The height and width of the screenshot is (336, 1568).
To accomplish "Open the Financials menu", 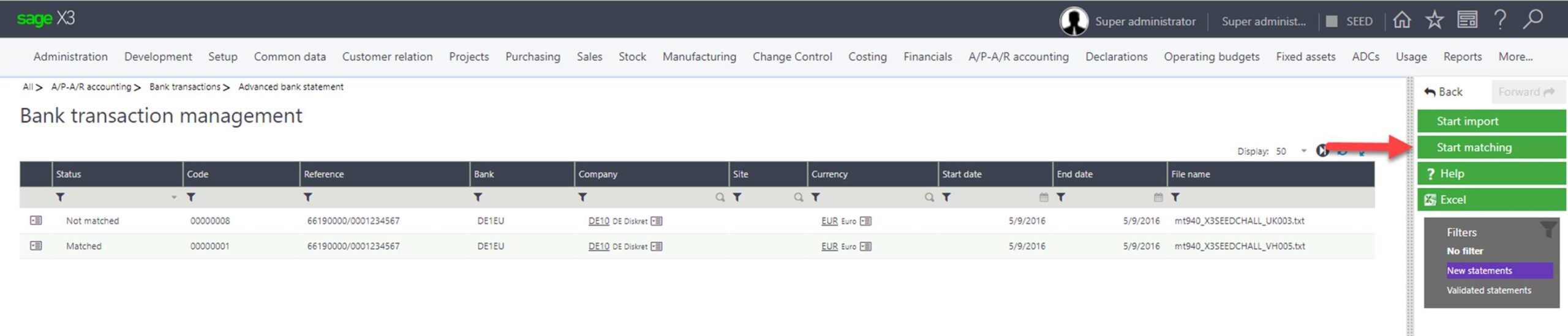I will pos(927,56).
